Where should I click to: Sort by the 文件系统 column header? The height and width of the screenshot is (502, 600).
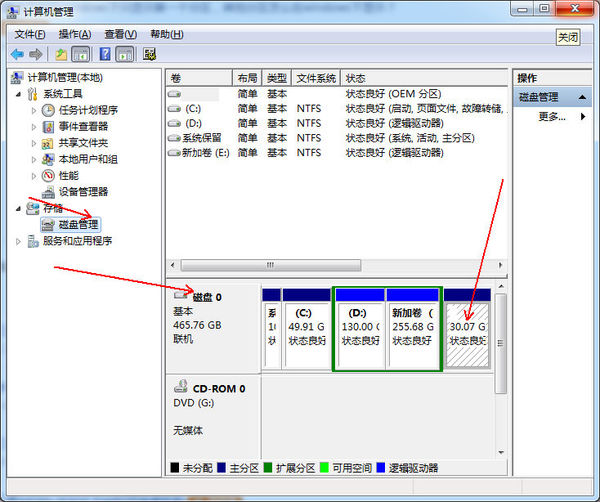pos(317,78)
